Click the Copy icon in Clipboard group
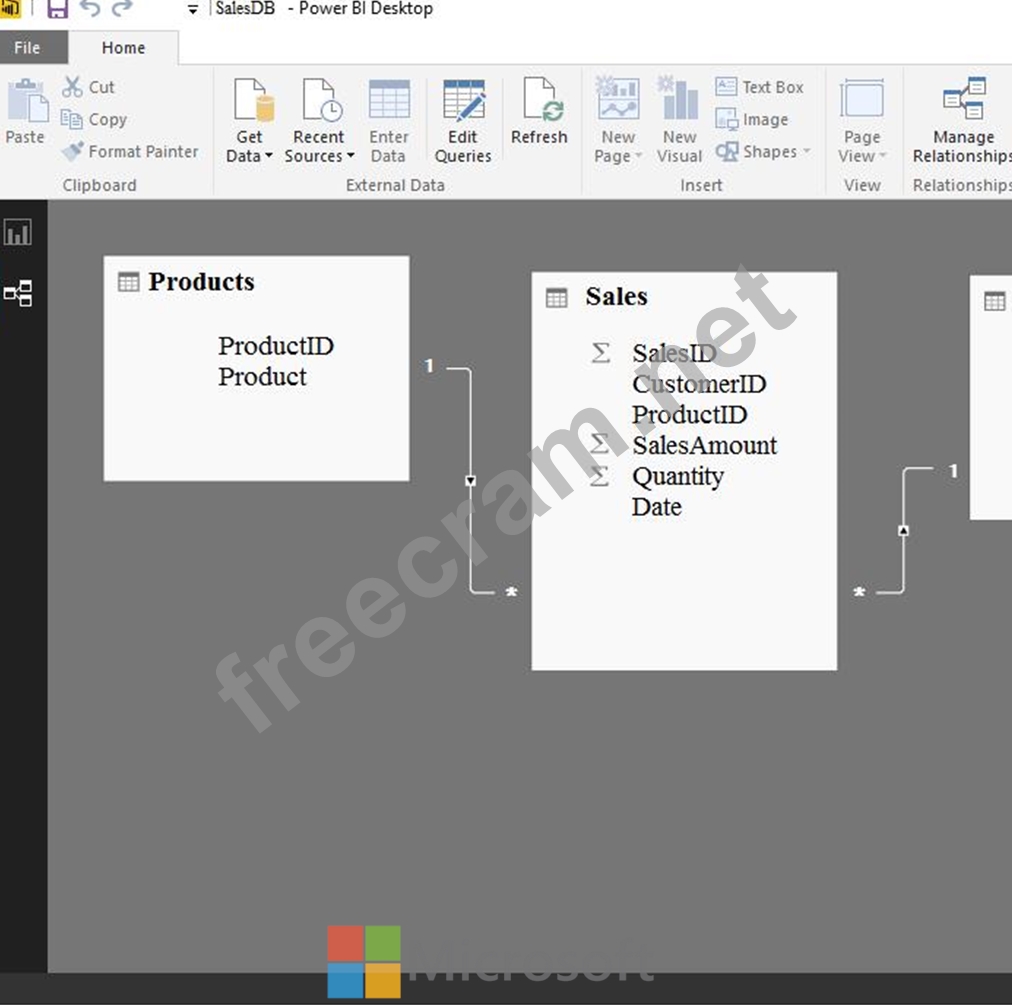Image resolution: width=1012 pixels, height=1005 pixels. point(71,119)
